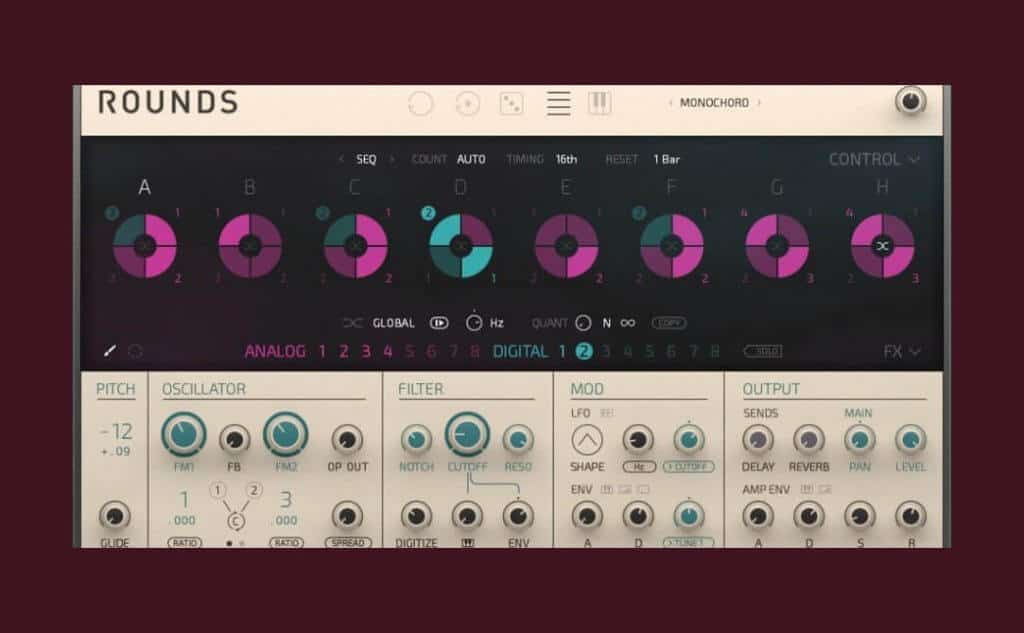
Task: Toggle analog voice 1
Action: click(x=322, y=351)
